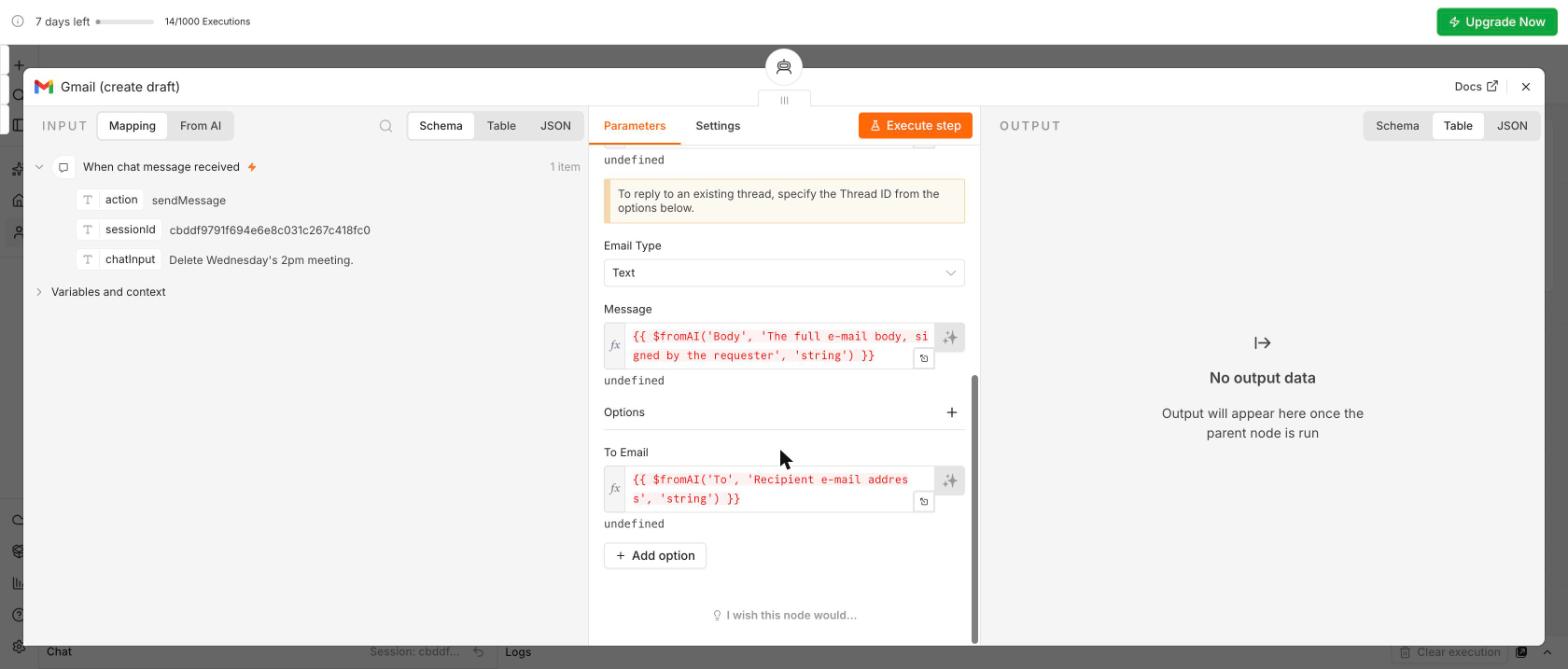Switch output view to Schema
The height and width of the screenshot is (669, 1568).
pyautogui.click(x=1397, y=126)
